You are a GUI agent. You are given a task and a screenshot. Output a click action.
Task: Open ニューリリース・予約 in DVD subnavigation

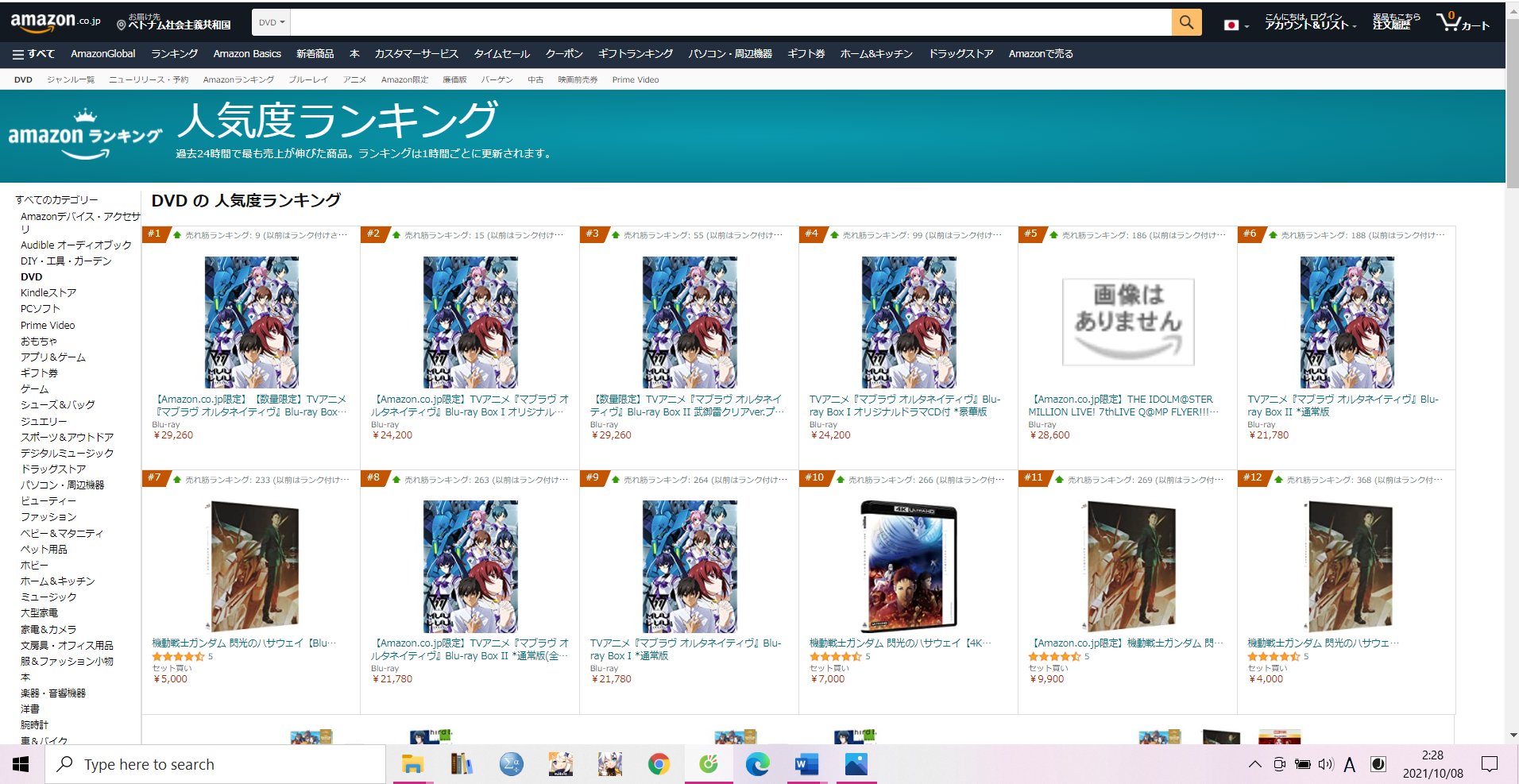click(x=149, y=79)
